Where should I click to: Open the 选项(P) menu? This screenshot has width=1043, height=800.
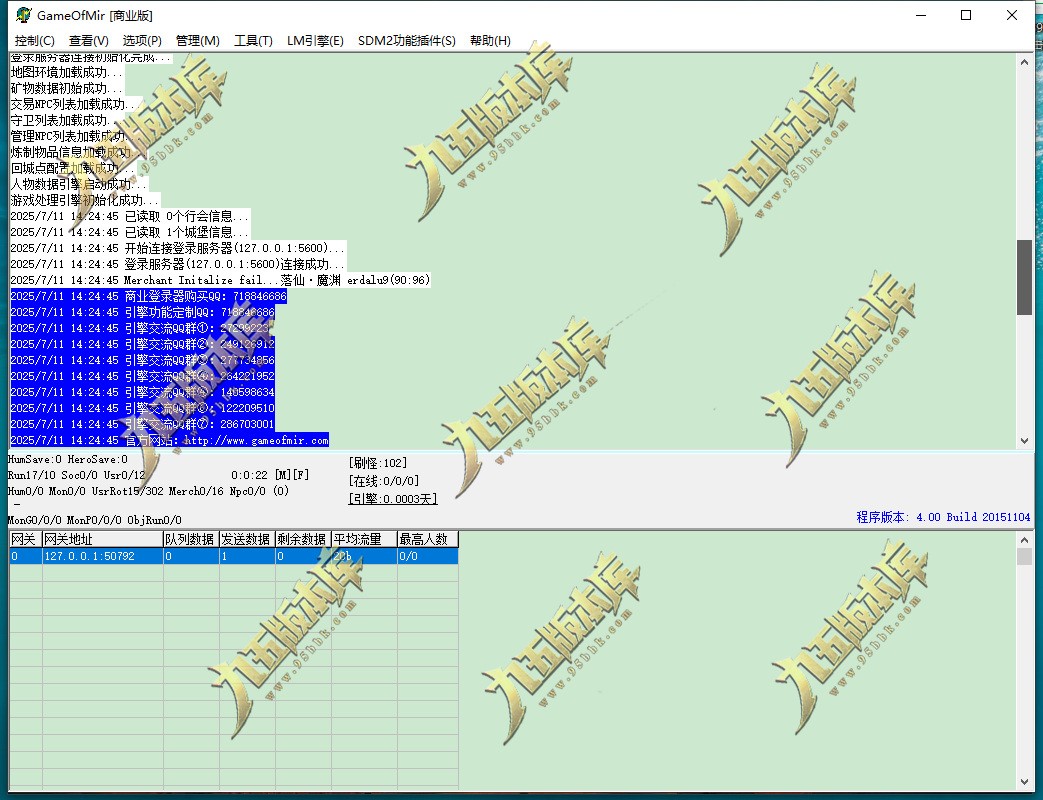point(142,41)
